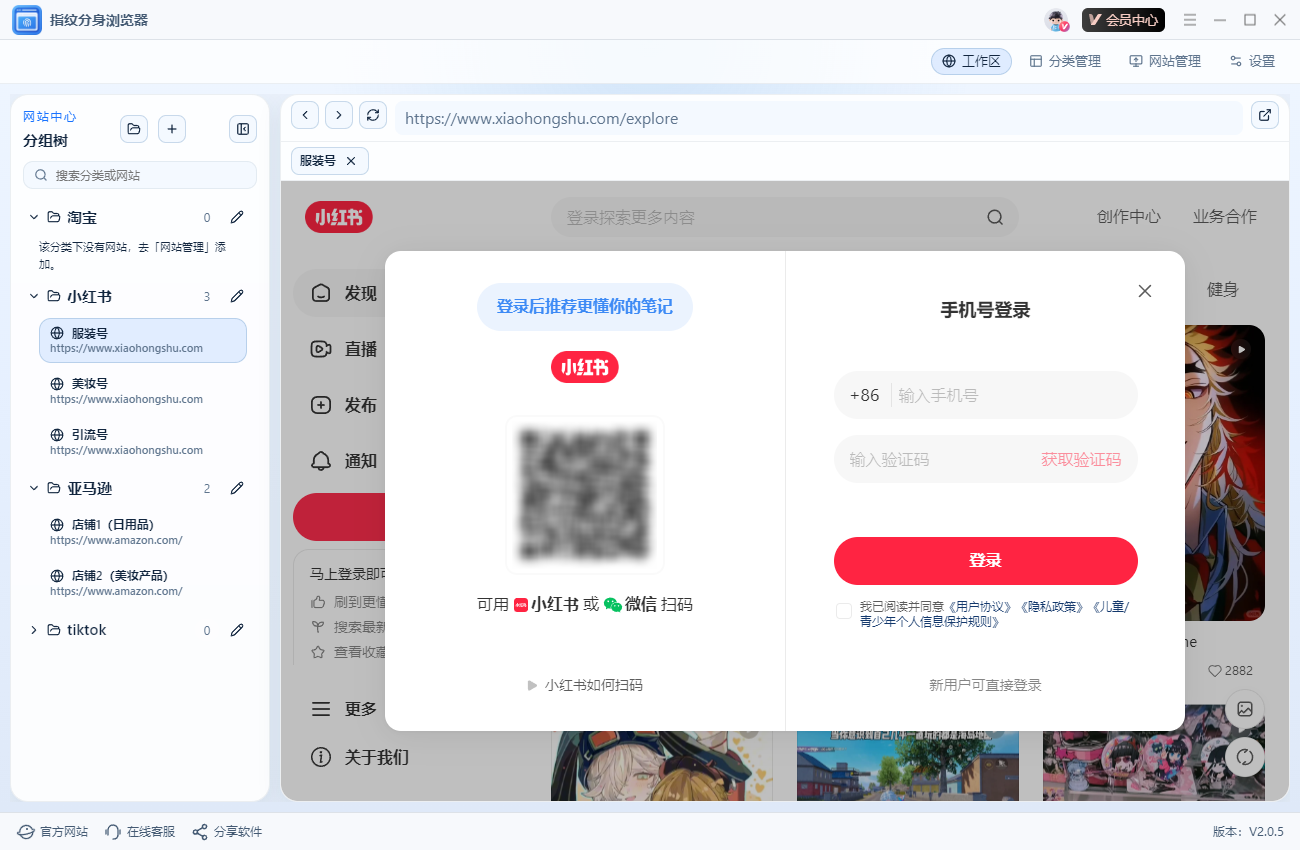The image size is (1300, 850).
Task: Click the 小红书 logo on page
Action: pos(339,217)
